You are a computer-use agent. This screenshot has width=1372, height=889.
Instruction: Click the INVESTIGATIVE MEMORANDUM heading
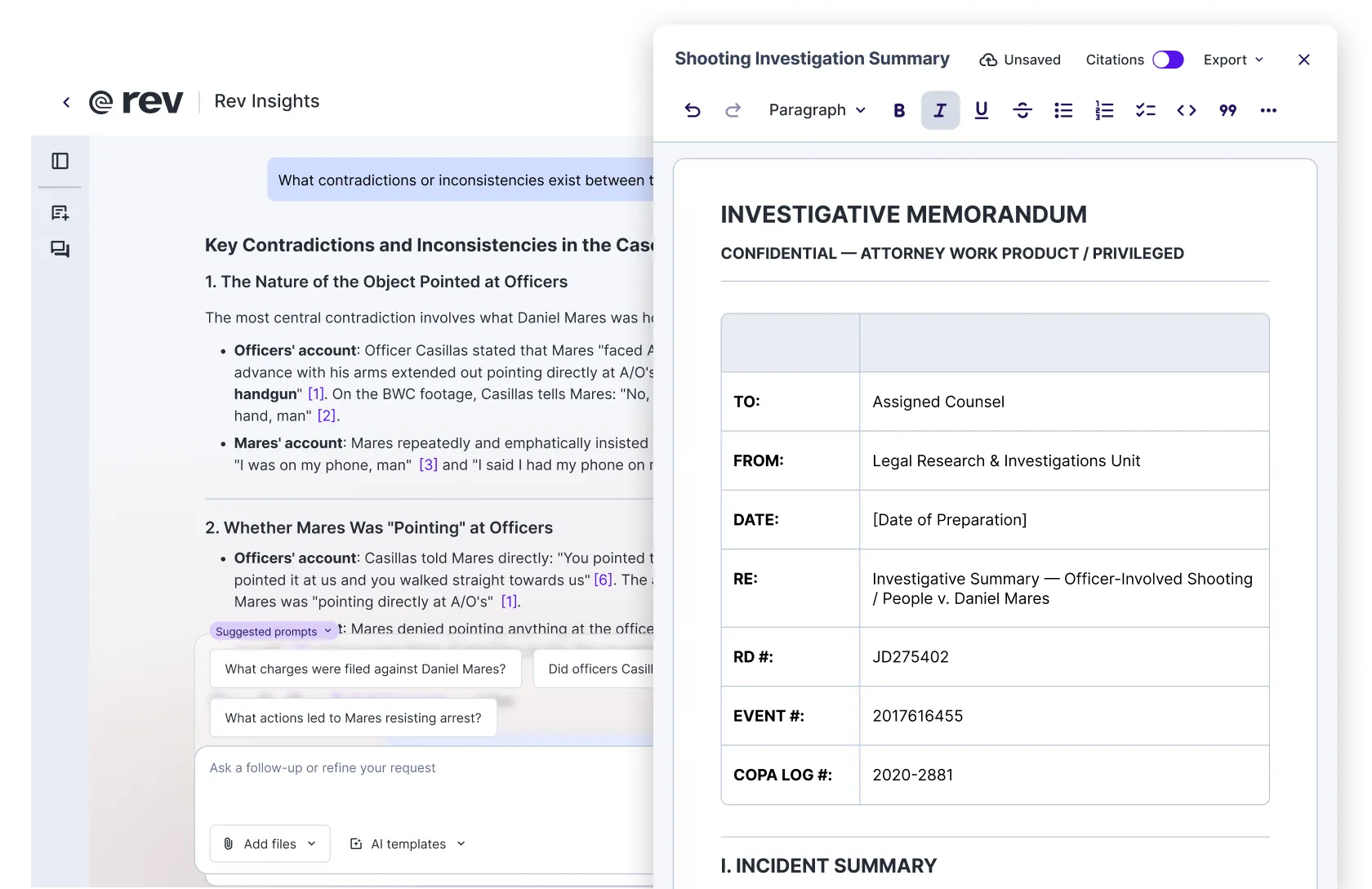[x=903, y=214]
